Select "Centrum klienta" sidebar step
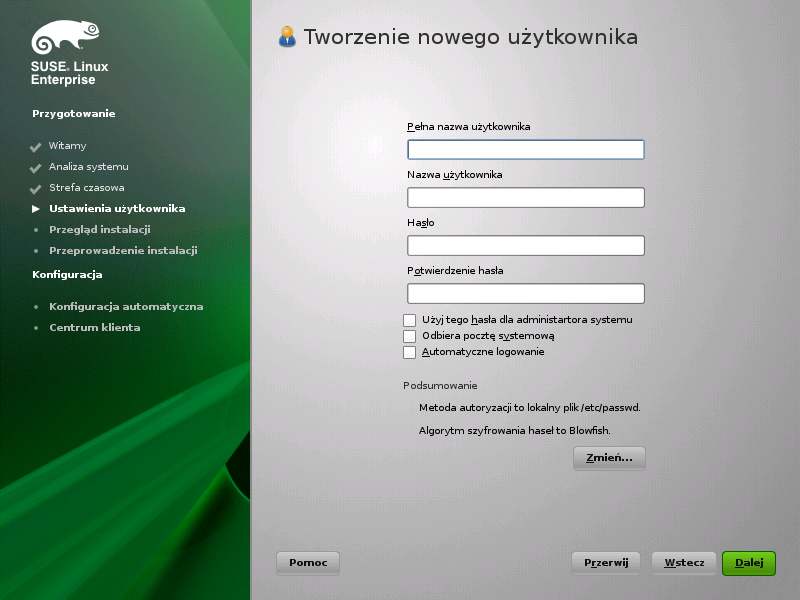The image size is (800, 600). point(95,328)
